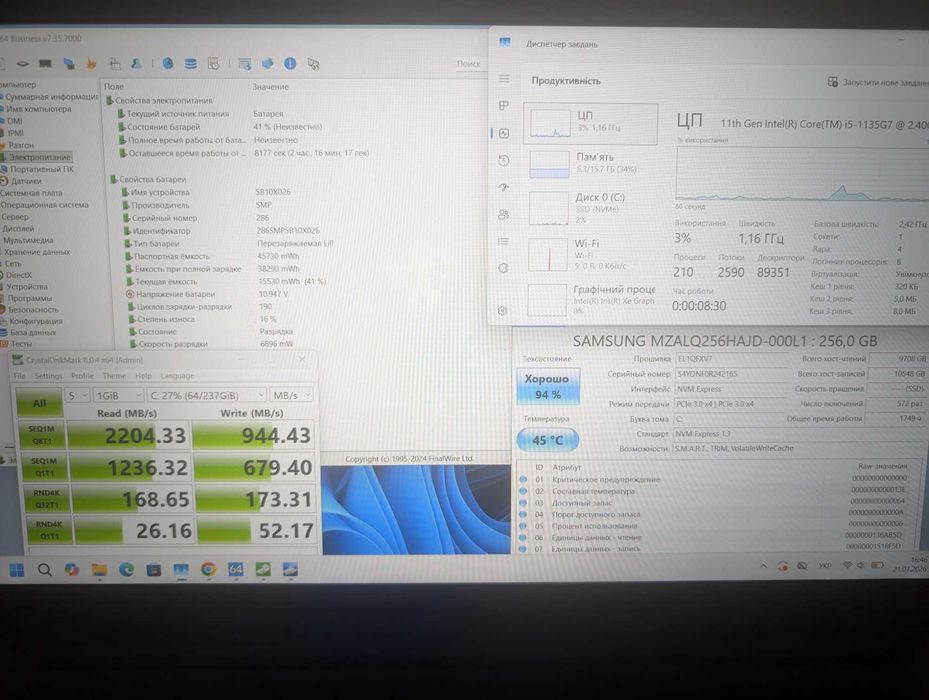This screenshot has height=700, width=929.
Task: Click the All benchmark button in CrystalDiskMark
Action: point(39,403)
